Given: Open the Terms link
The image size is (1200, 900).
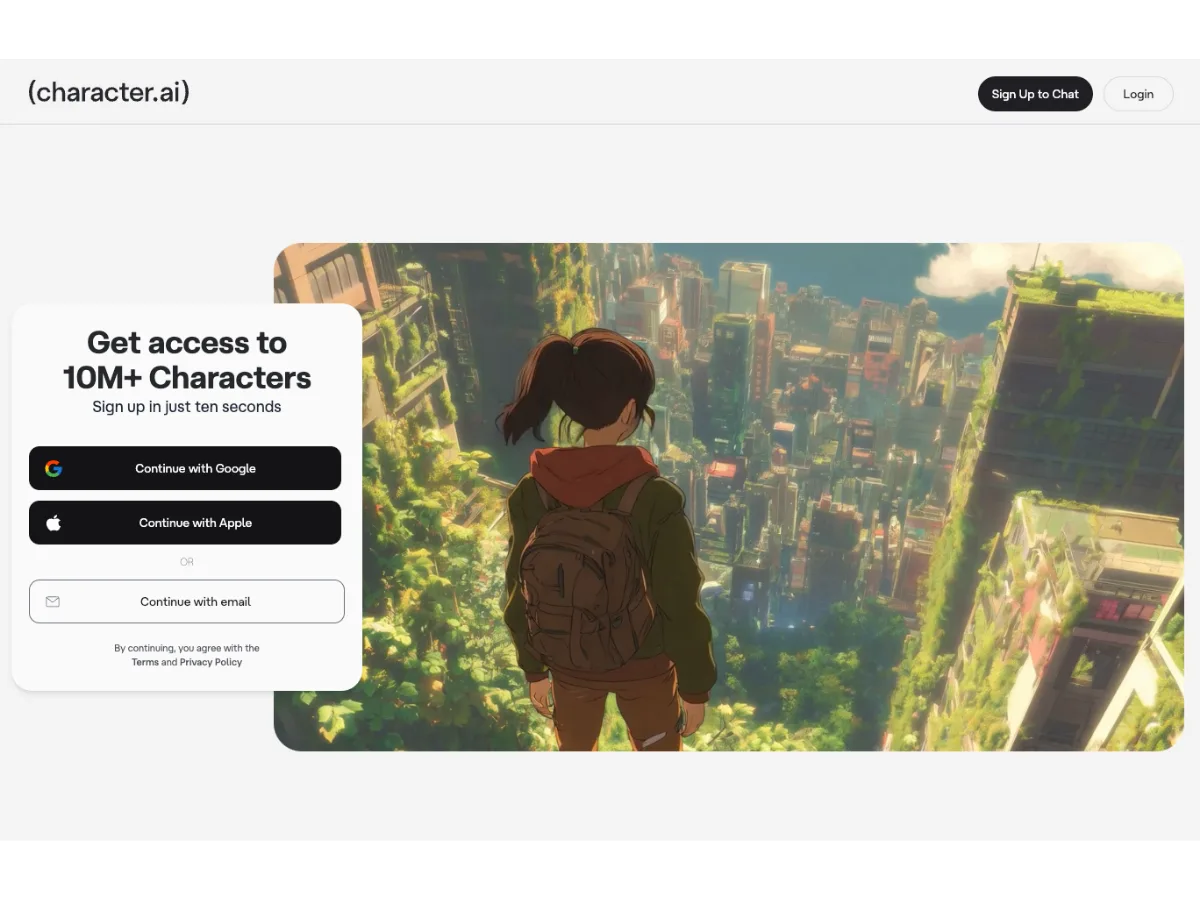Looking at the screenshot, I should 145,662.
